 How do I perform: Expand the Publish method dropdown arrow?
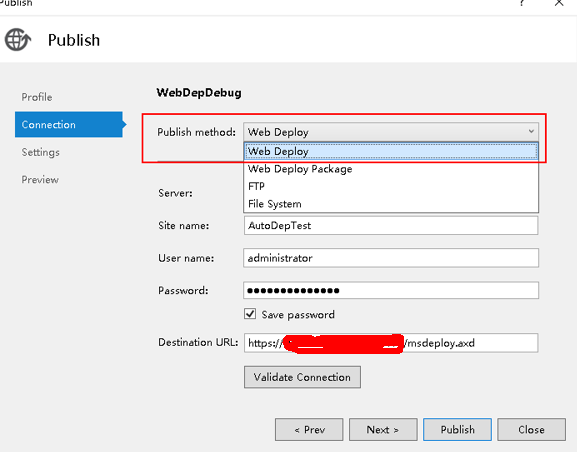(531, 131)
